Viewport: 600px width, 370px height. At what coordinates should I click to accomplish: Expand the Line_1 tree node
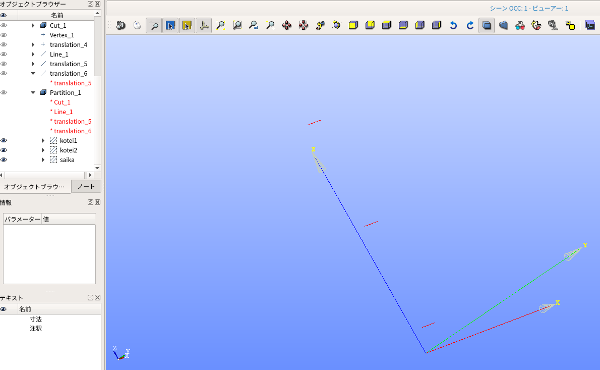33,54
